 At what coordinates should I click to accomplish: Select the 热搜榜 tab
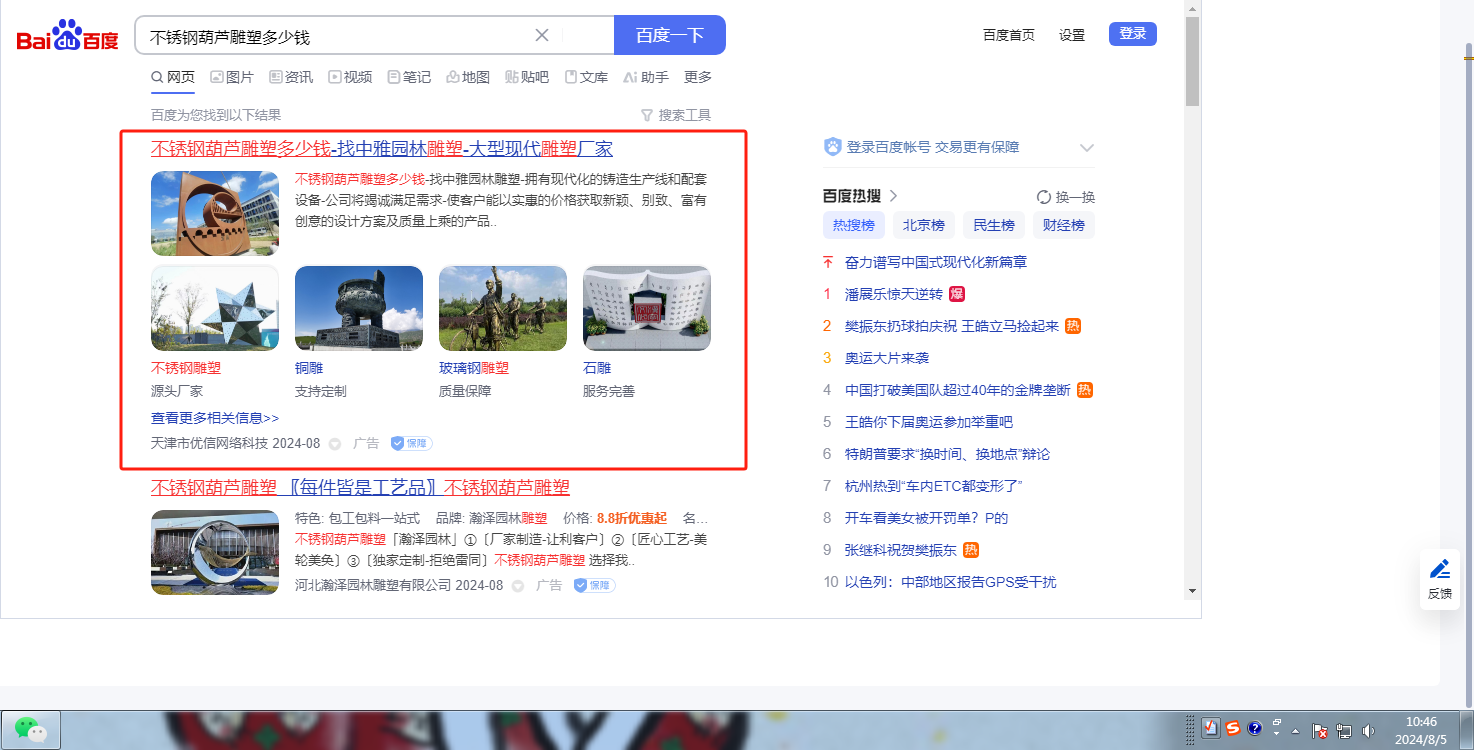pyautogui.click(x=854, y=225)
